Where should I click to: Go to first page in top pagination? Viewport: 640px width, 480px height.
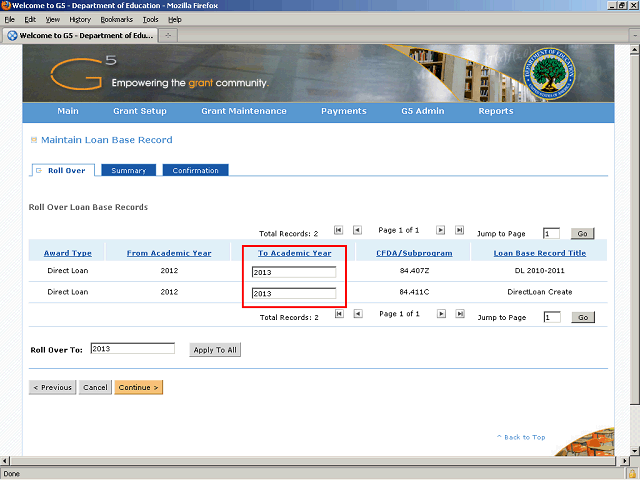click(338, 230)
